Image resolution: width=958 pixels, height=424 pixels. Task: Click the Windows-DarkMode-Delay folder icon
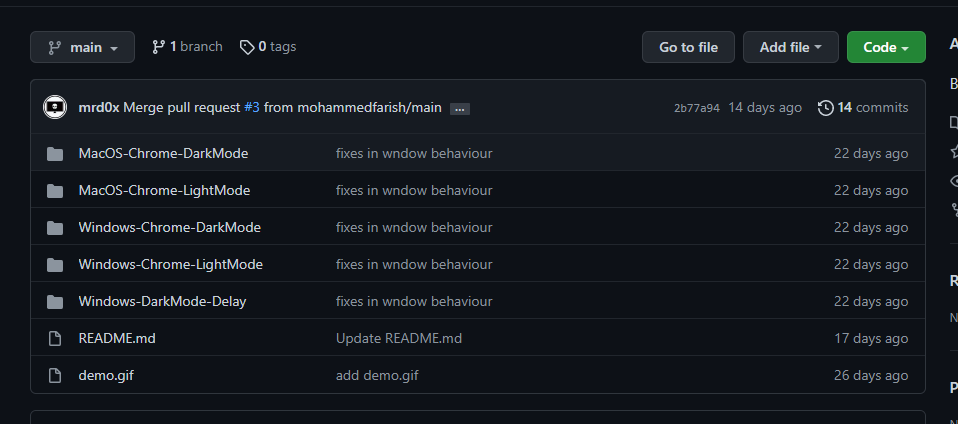(55, 302)
